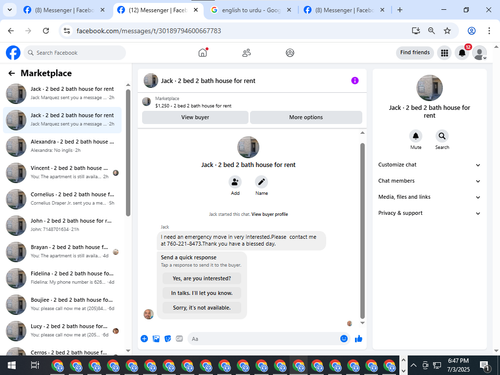This screenshot has width=500, height=375.
Task: Open the Friends icon in top navigation
Action: [x=246, y=53]
